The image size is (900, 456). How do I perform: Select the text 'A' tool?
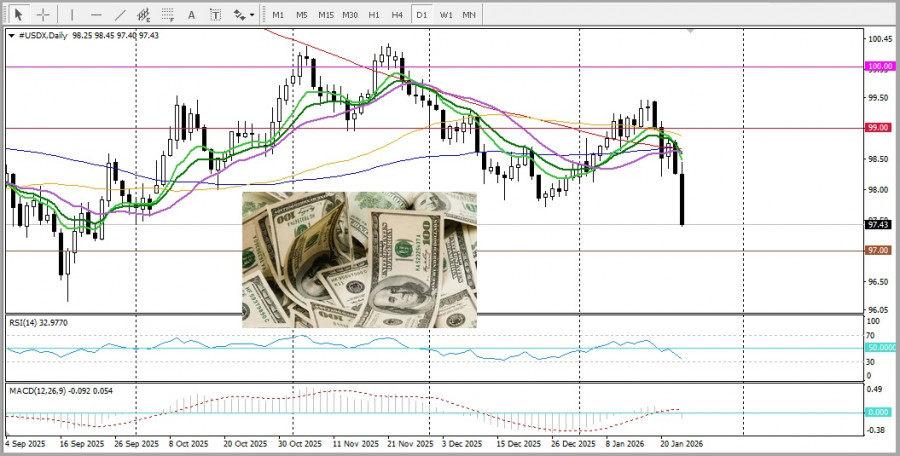tap(192, 15)
